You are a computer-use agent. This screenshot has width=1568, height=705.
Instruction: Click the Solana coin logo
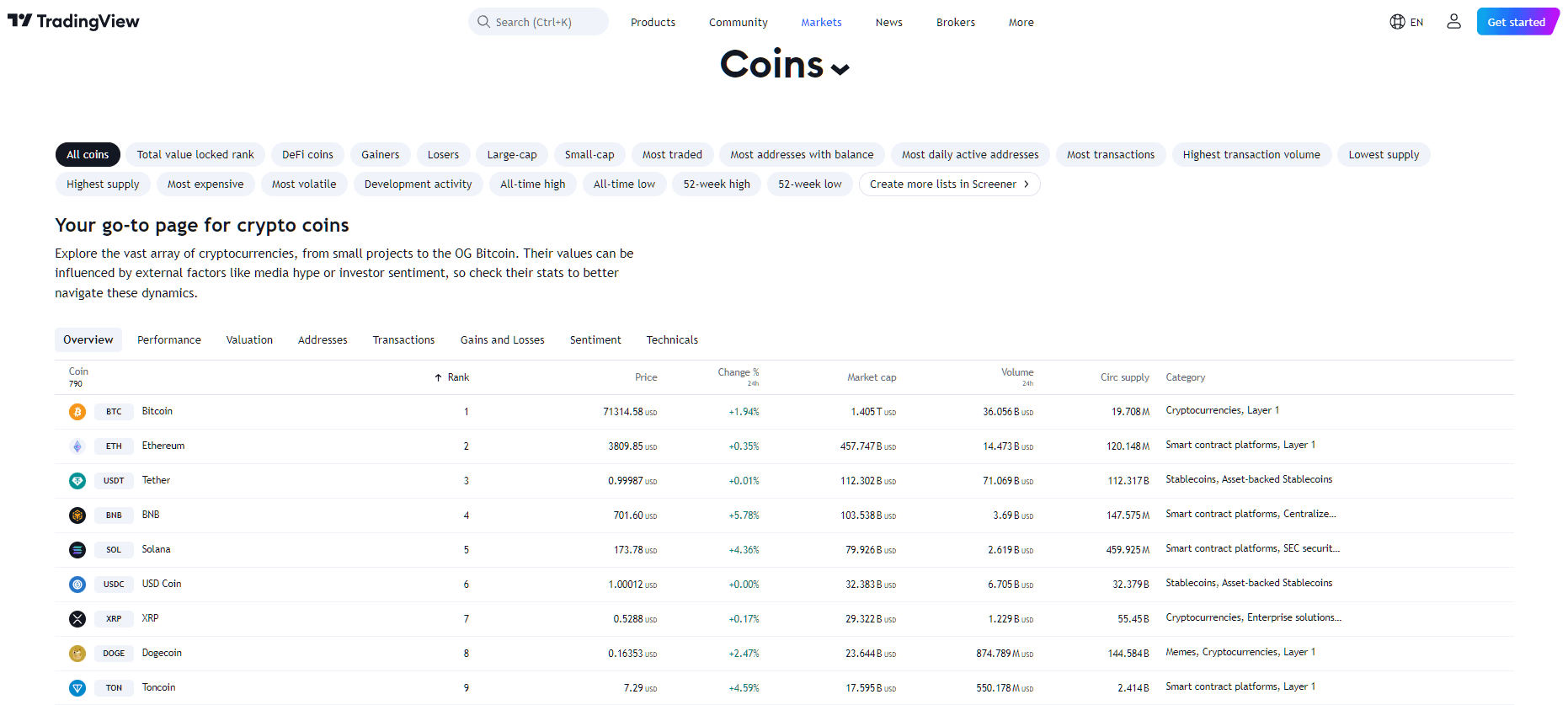pyautogui.click(x=77, y=550)
